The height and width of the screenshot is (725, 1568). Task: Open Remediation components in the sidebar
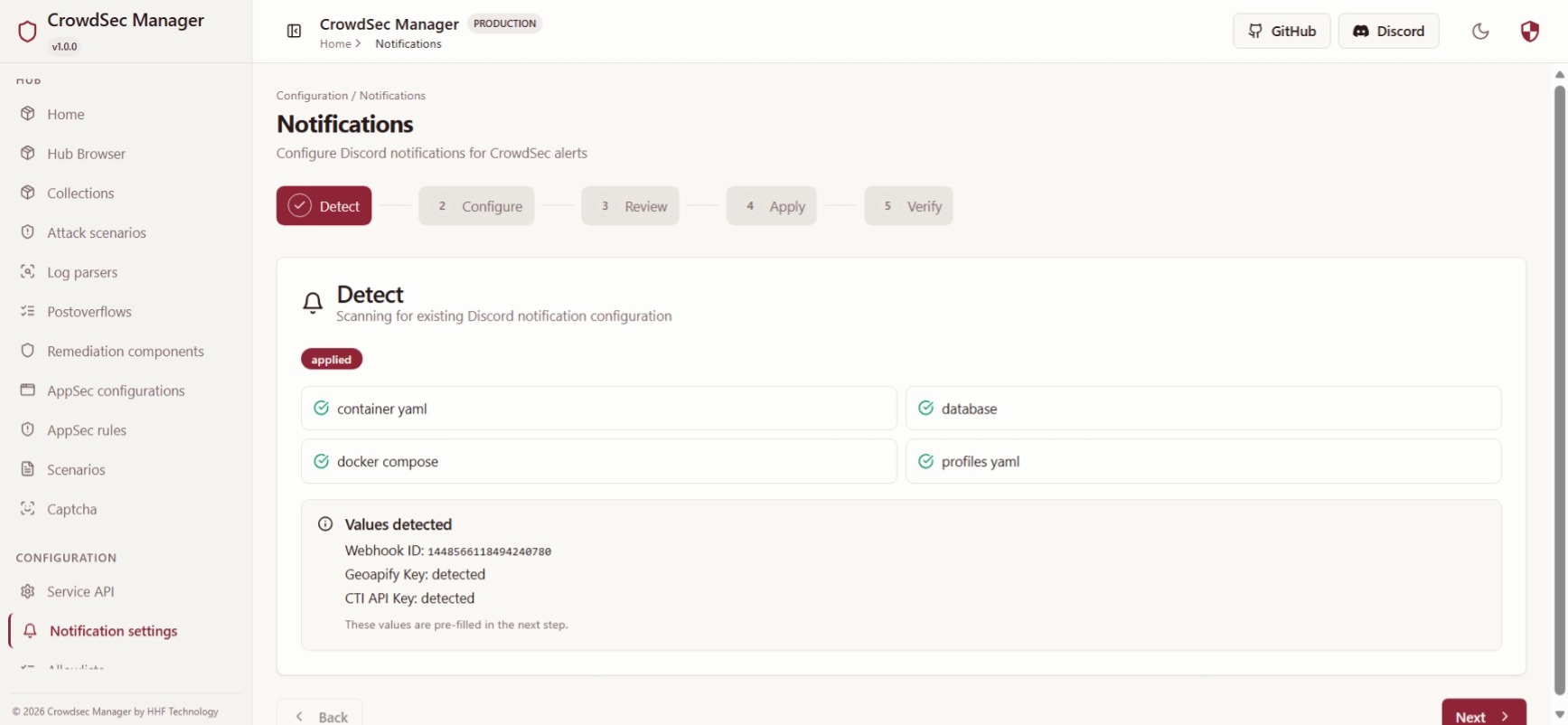point(126,351)
